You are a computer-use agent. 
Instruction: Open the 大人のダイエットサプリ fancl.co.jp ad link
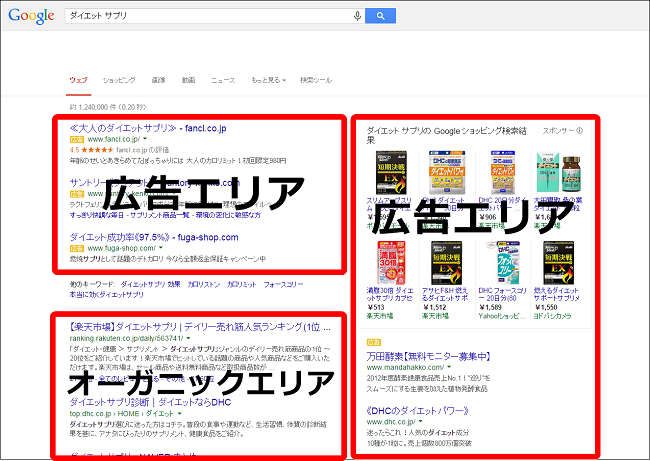(148, 128)
